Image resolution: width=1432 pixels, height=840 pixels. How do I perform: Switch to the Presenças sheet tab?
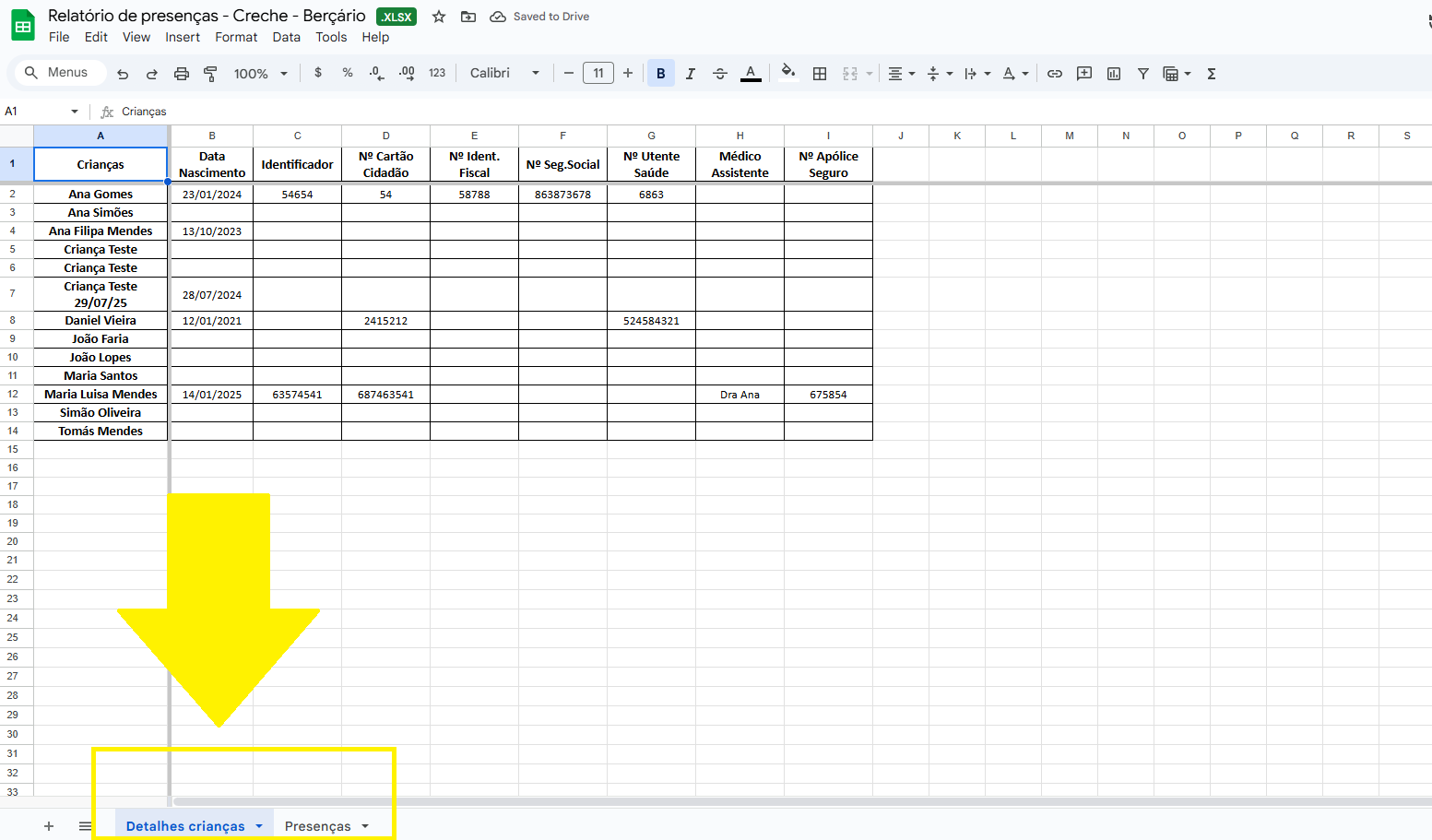tap(317, 826)
